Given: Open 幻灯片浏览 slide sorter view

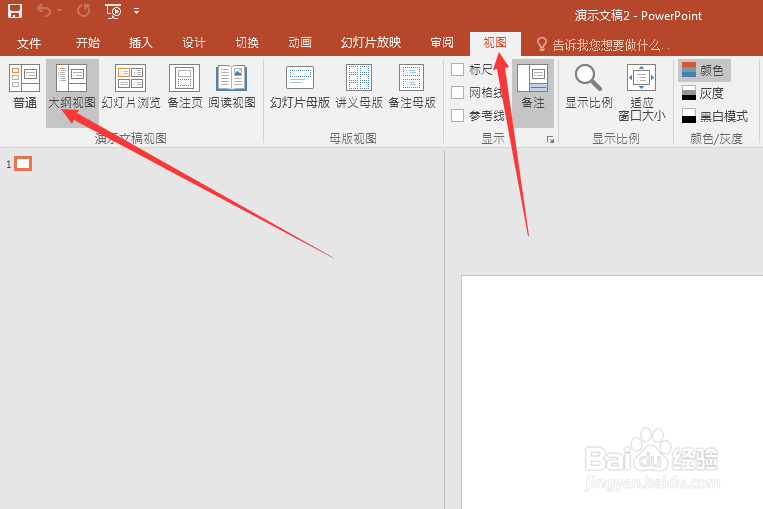Looking at the screenshot, I should [x=131, y=86].
